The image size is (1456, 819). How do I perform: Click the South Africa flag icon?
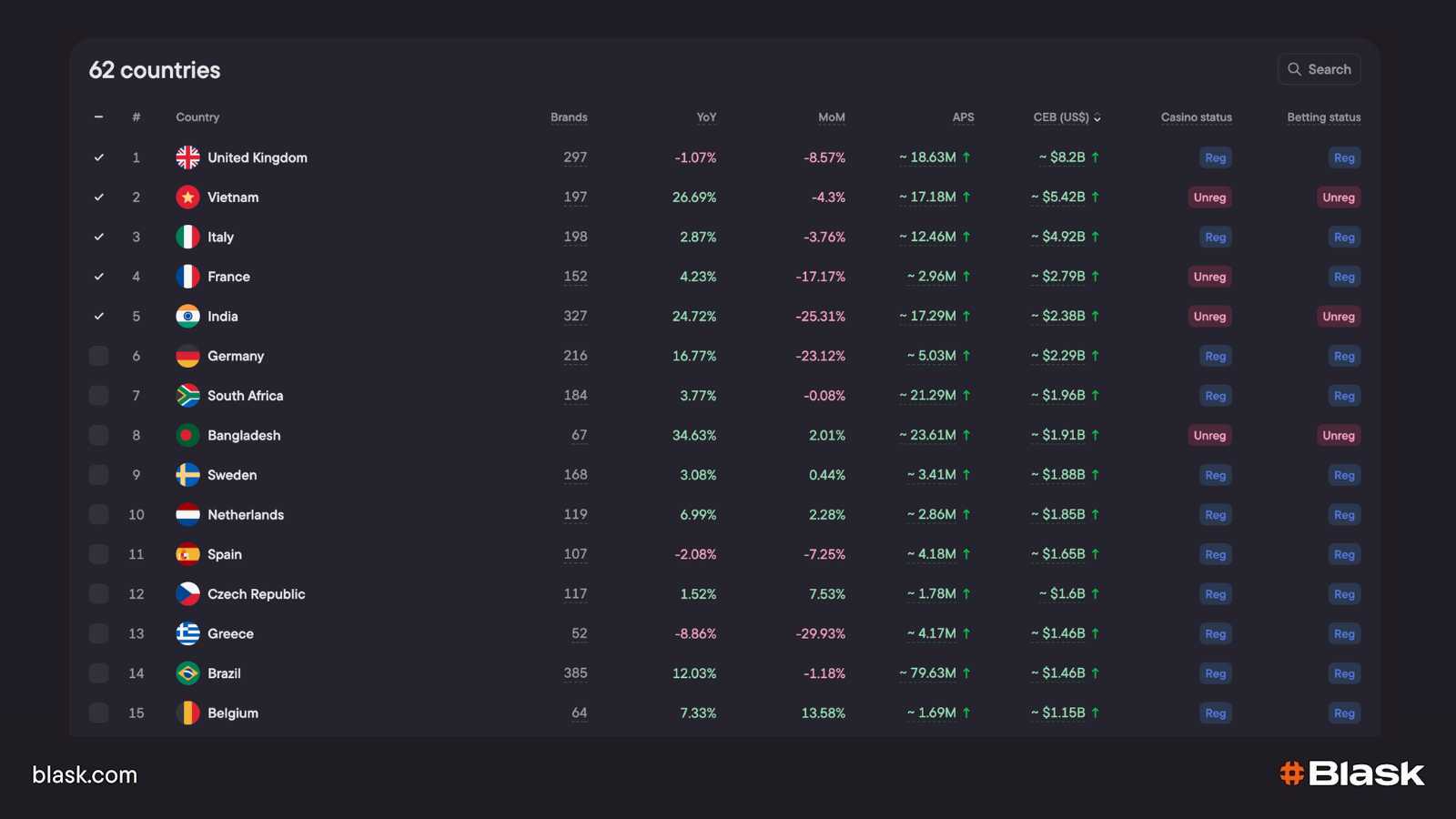[187, 396]
